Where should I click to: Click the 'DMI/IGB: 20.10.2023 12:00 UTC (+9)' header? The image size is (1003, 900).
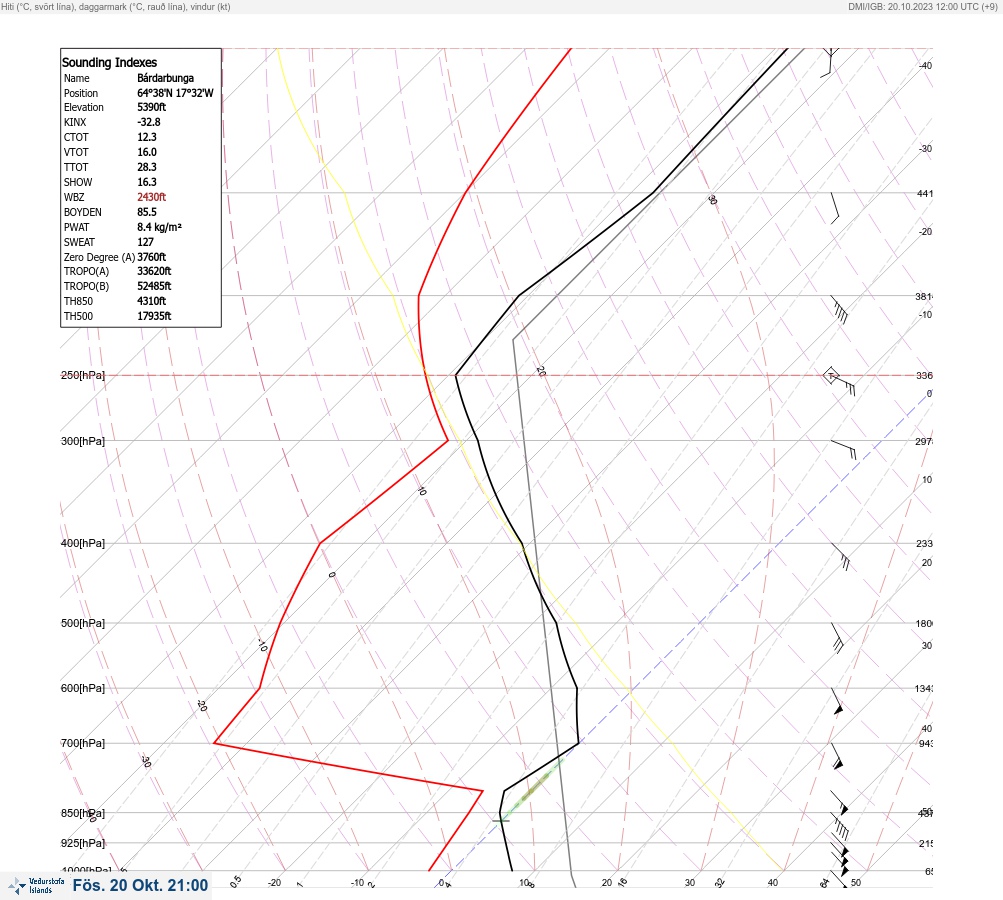tap(922, 7)
